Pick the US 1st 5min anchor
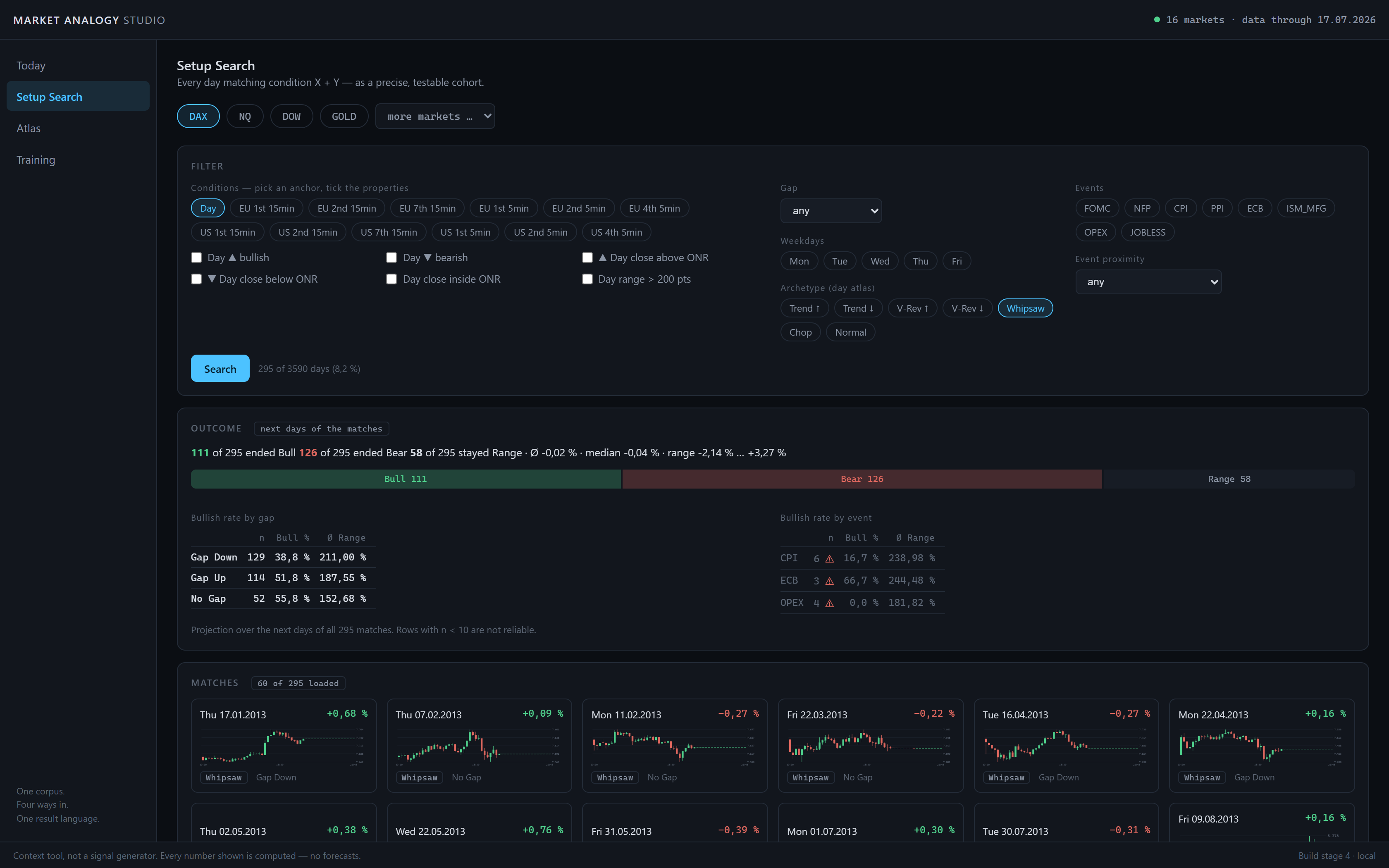1389x868 pixels. pos(465,232)
